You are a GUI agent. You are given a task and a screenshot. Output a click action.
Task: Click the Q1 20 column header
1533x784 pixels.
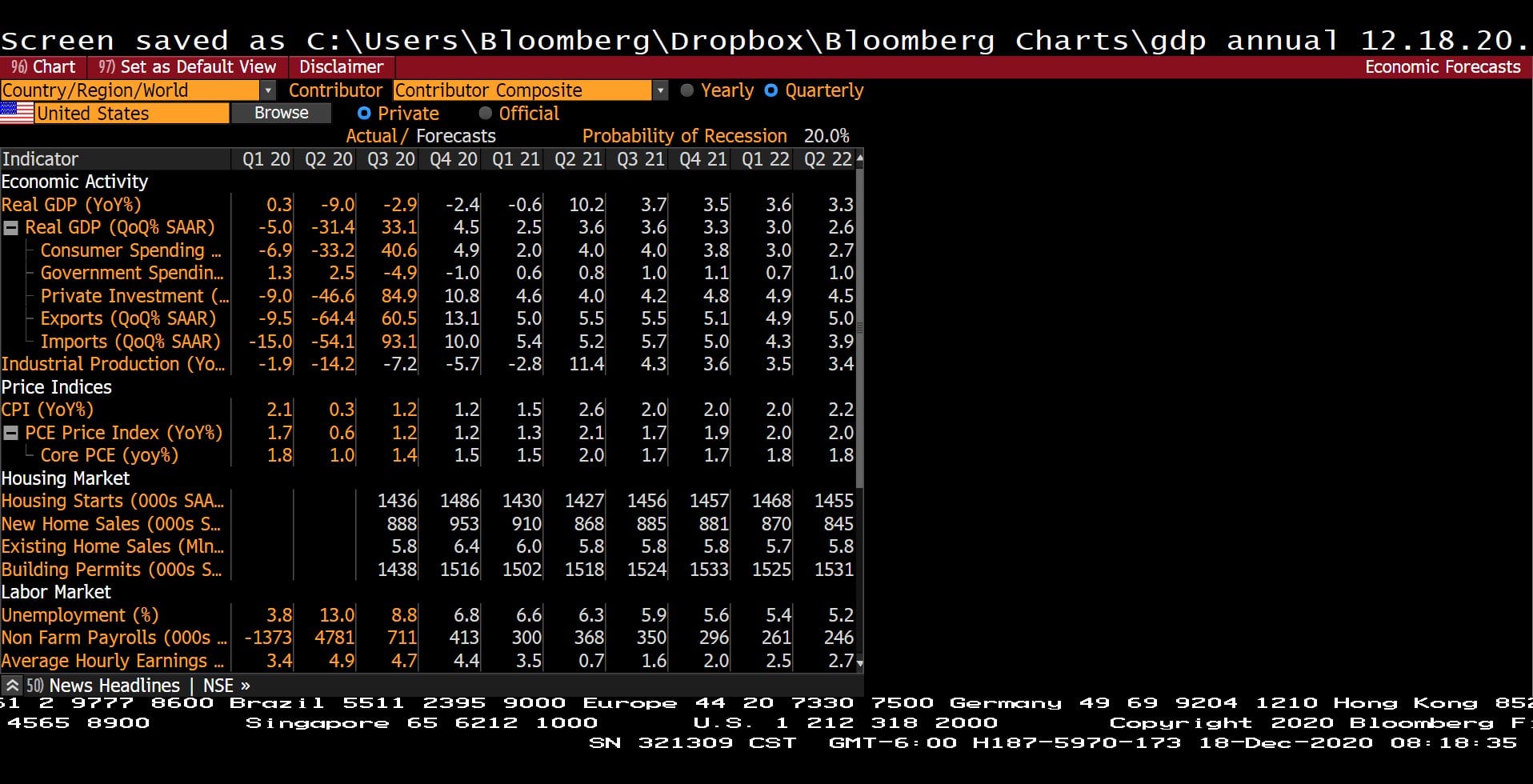point(266,159)
